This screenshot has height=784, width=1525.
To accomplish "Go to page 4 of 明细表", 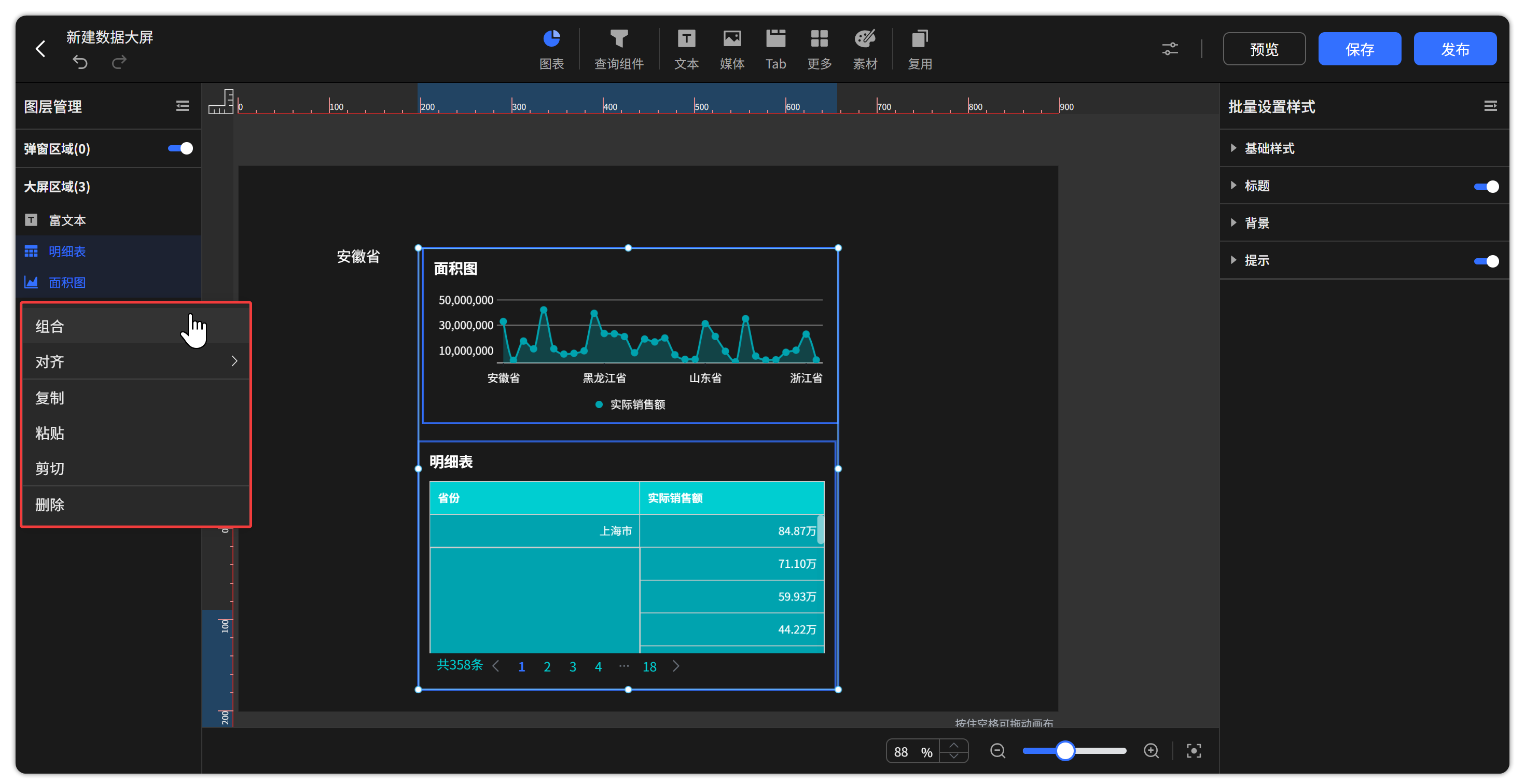I will click(598, 667).
